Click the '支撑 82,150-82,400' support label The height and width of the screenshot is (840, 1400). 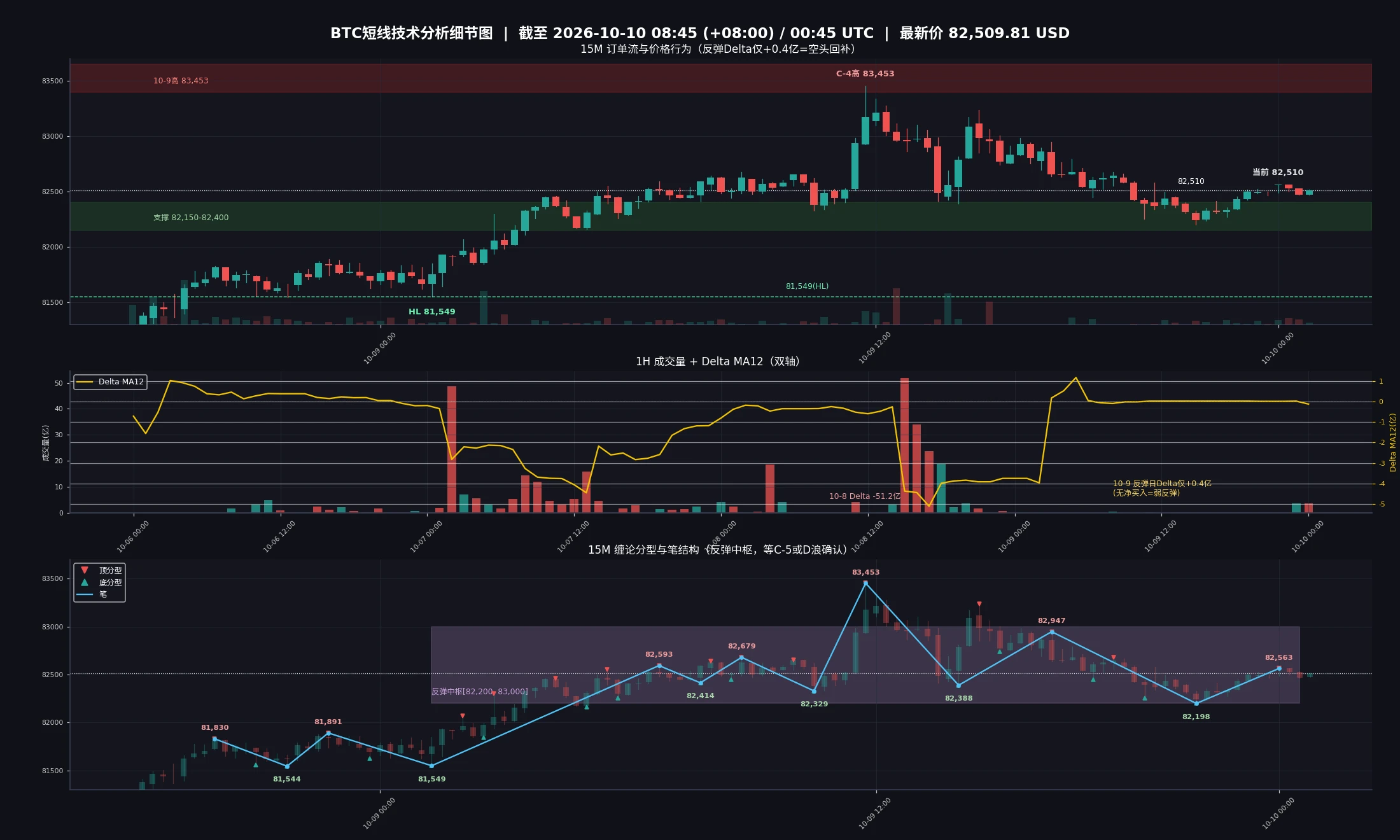point(191,218)
